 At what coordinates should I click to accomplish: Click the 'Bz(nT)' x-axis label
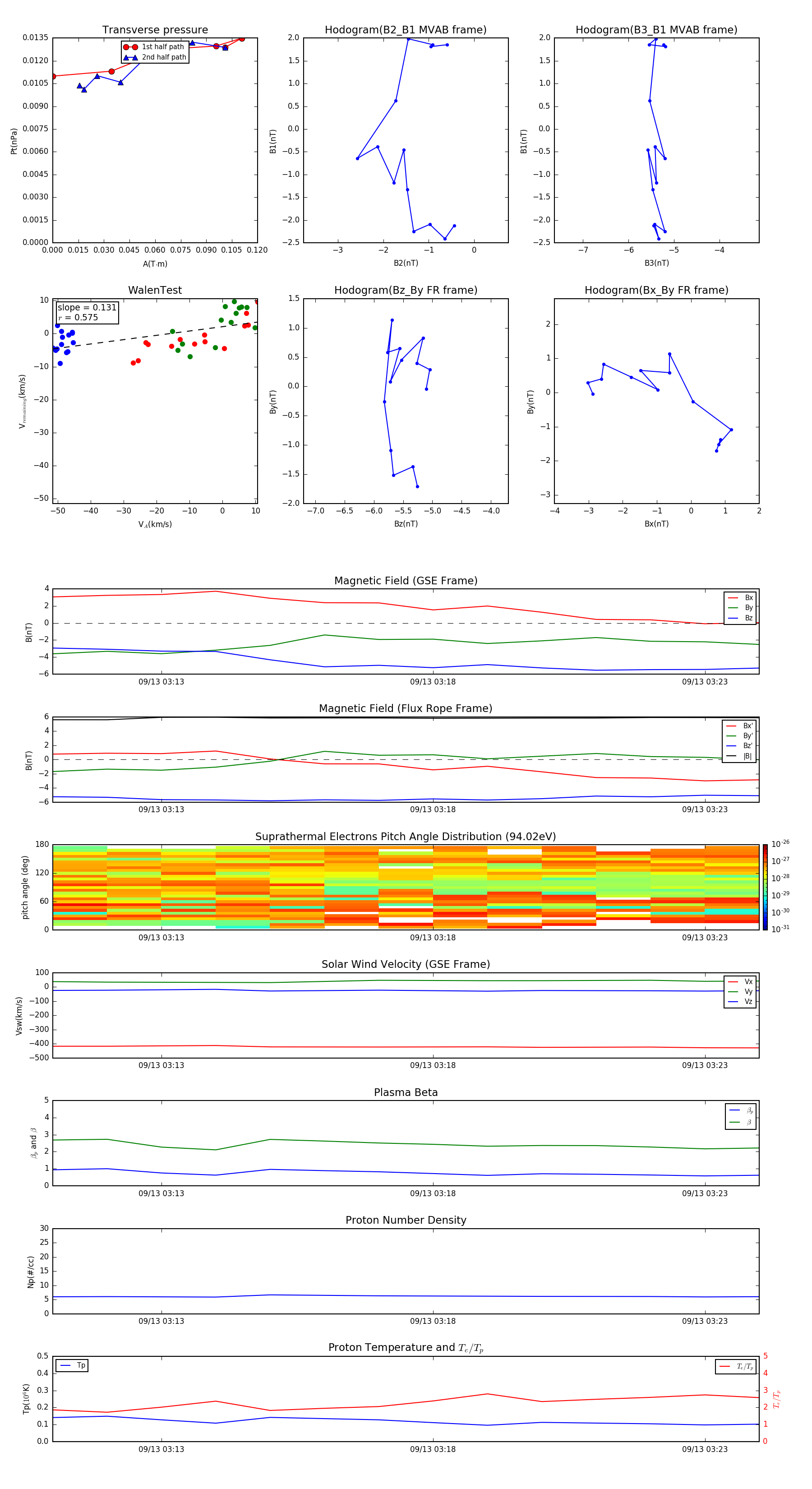406,524
